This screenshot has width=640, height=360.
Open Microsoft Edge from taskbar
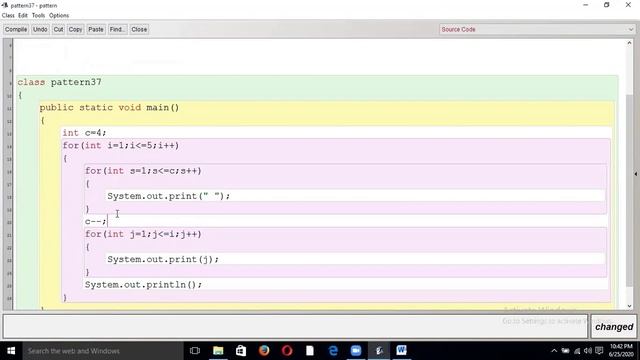[x=333, y=351]
